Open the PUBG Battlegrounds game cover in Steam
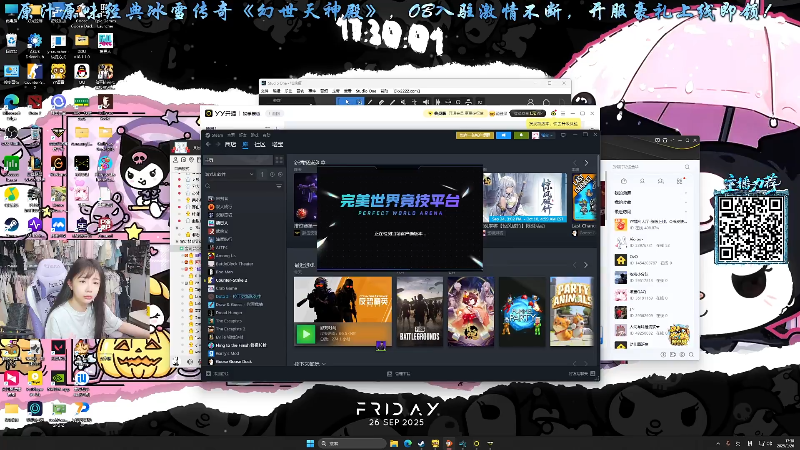The height and width of the screenshot is (450, 800). [419, 311]
